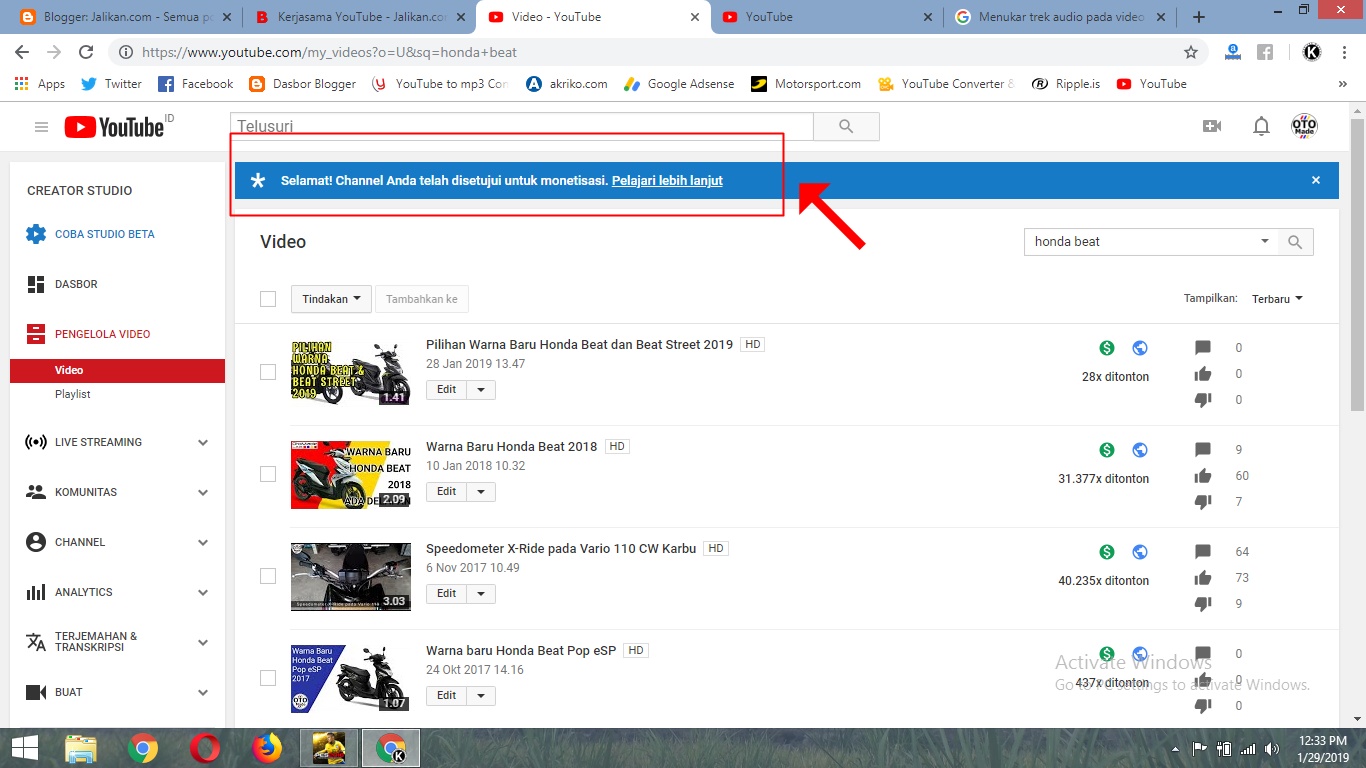The image size is (1366, 768).
Task: Click Pelajari lebih lanjut link
Action: [x=667, y=181]
